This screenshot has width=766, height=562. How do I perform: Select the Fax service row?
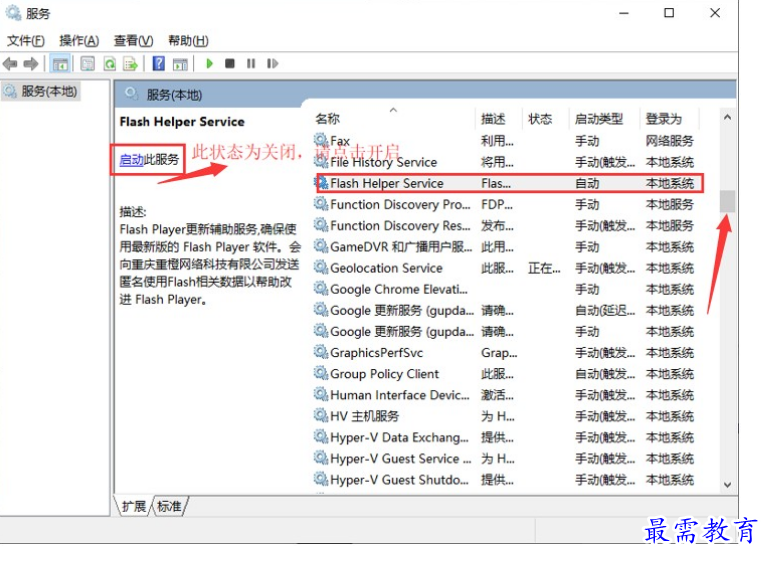click(x=506, y=141)
